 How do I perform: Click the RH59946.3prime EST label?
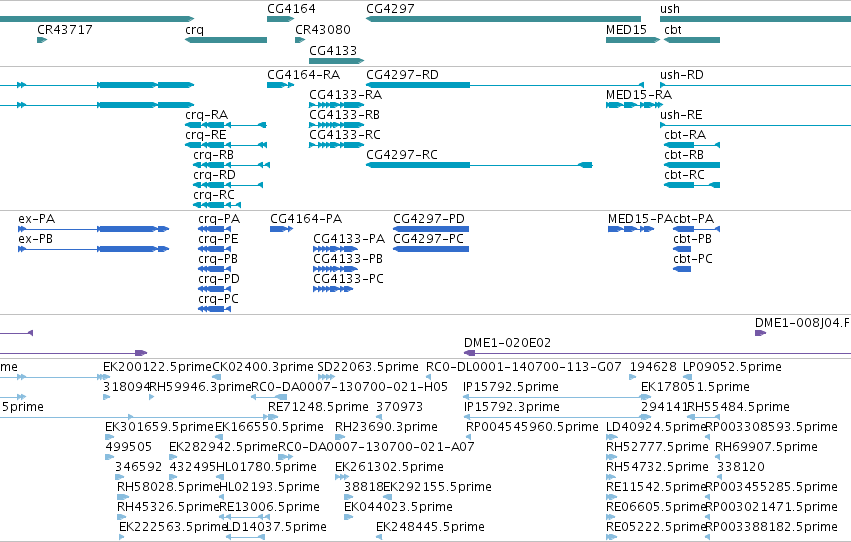pyautogui.click(x=200, y=387)
